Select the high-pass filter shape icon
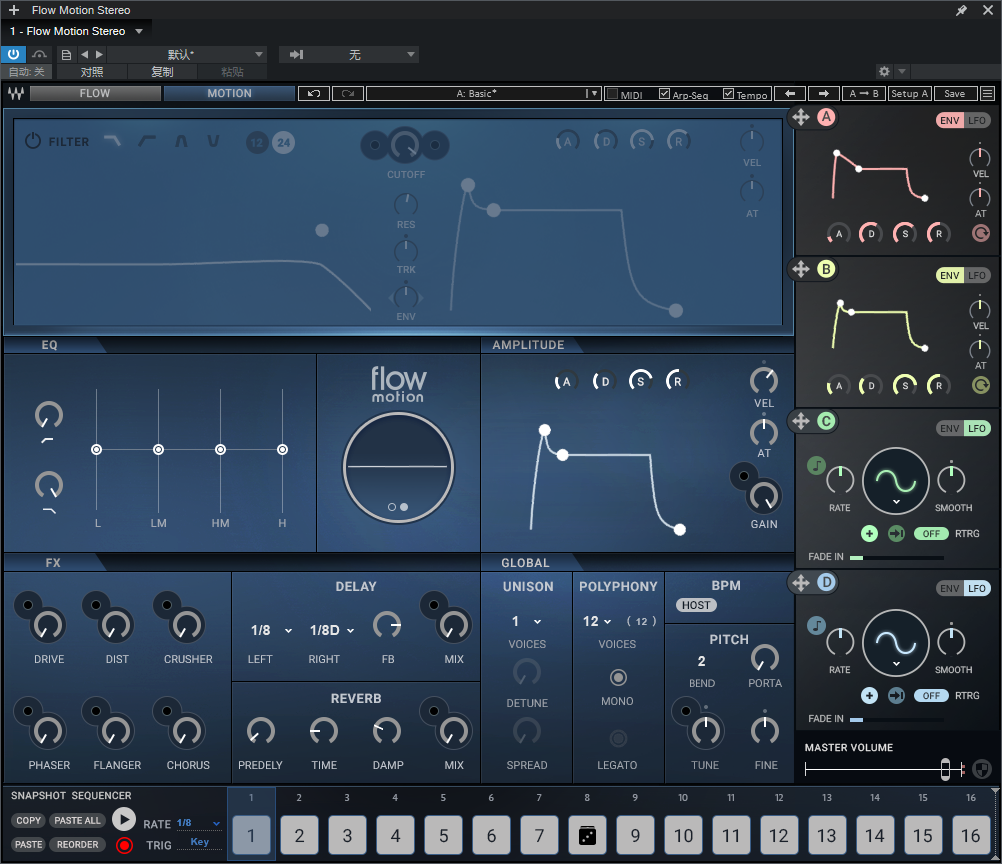 tap(147, 141)
